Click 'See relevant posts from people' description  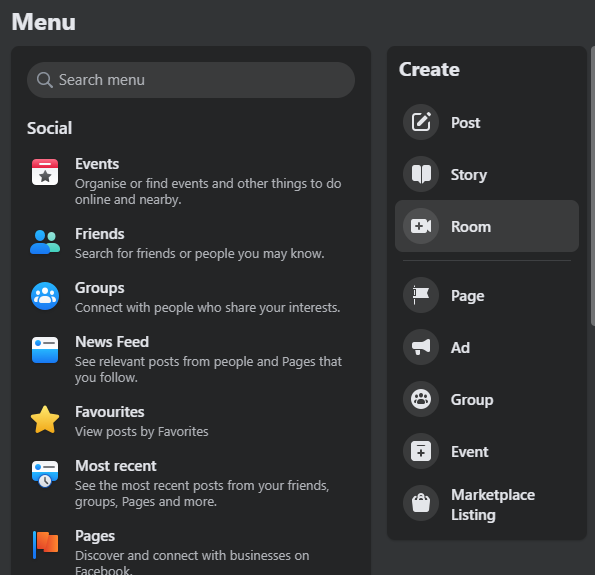point(208,370)
